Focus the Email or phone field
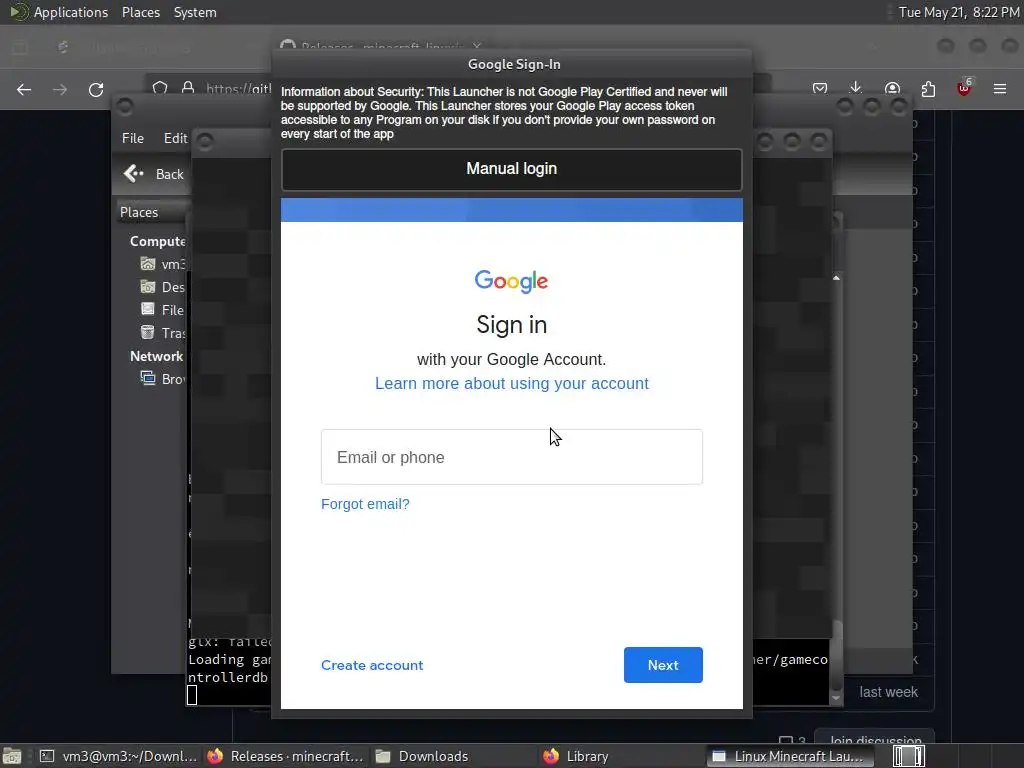 [511, 457]
